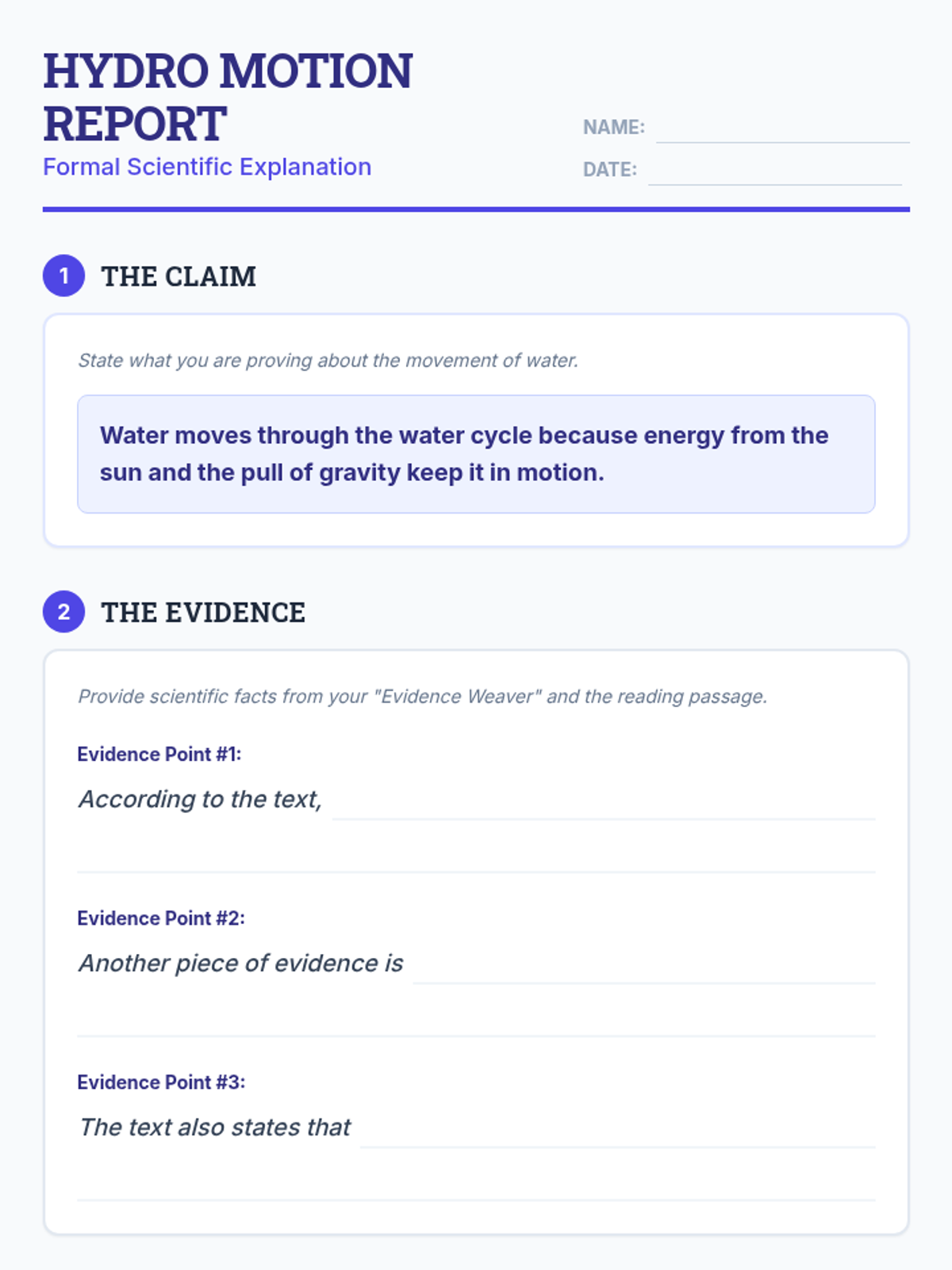The image size is (952, 1270).
Task: Click the 'Evidence Point #2:' label
Action: point(161,918)
